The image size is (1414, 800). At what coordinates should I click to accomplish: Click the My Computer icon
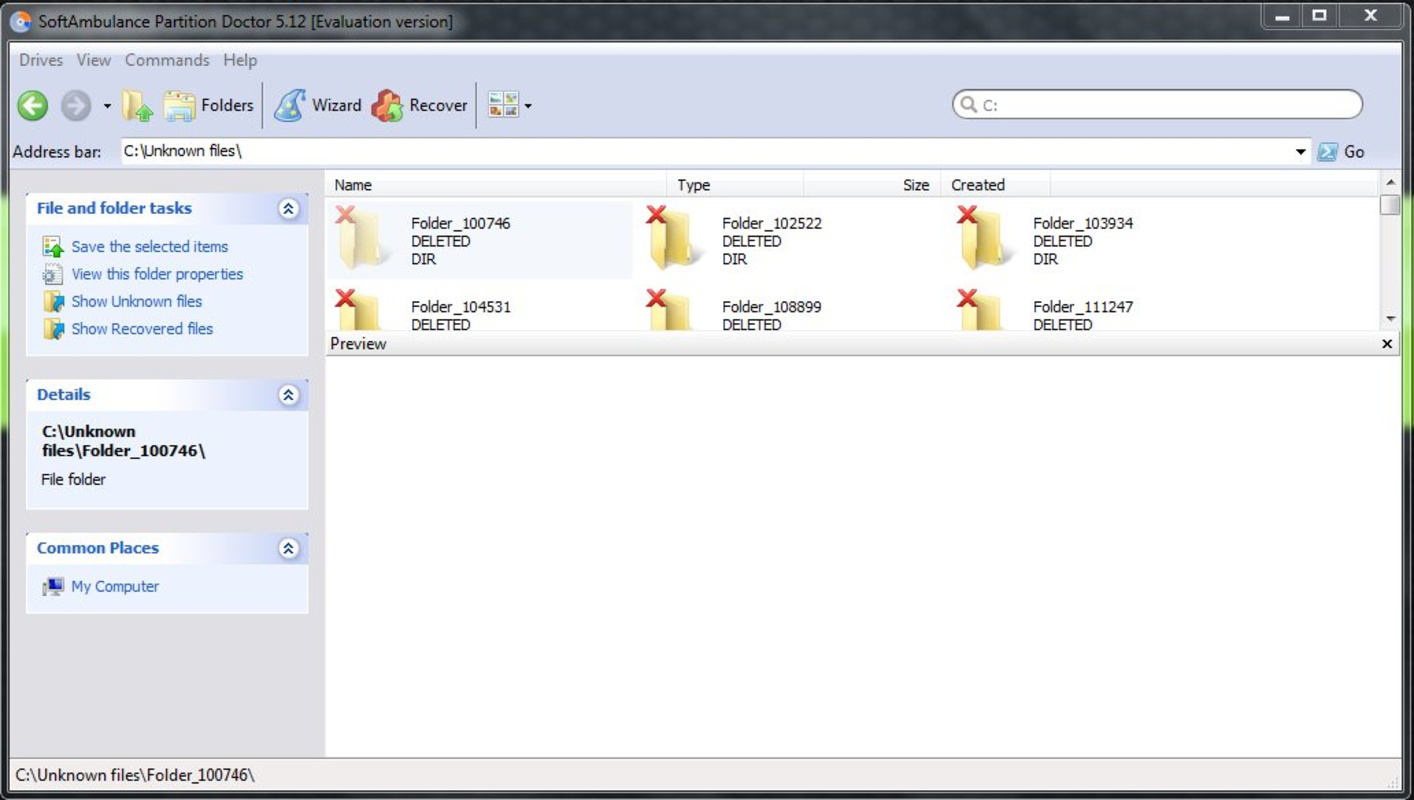[x=53, y=586]
